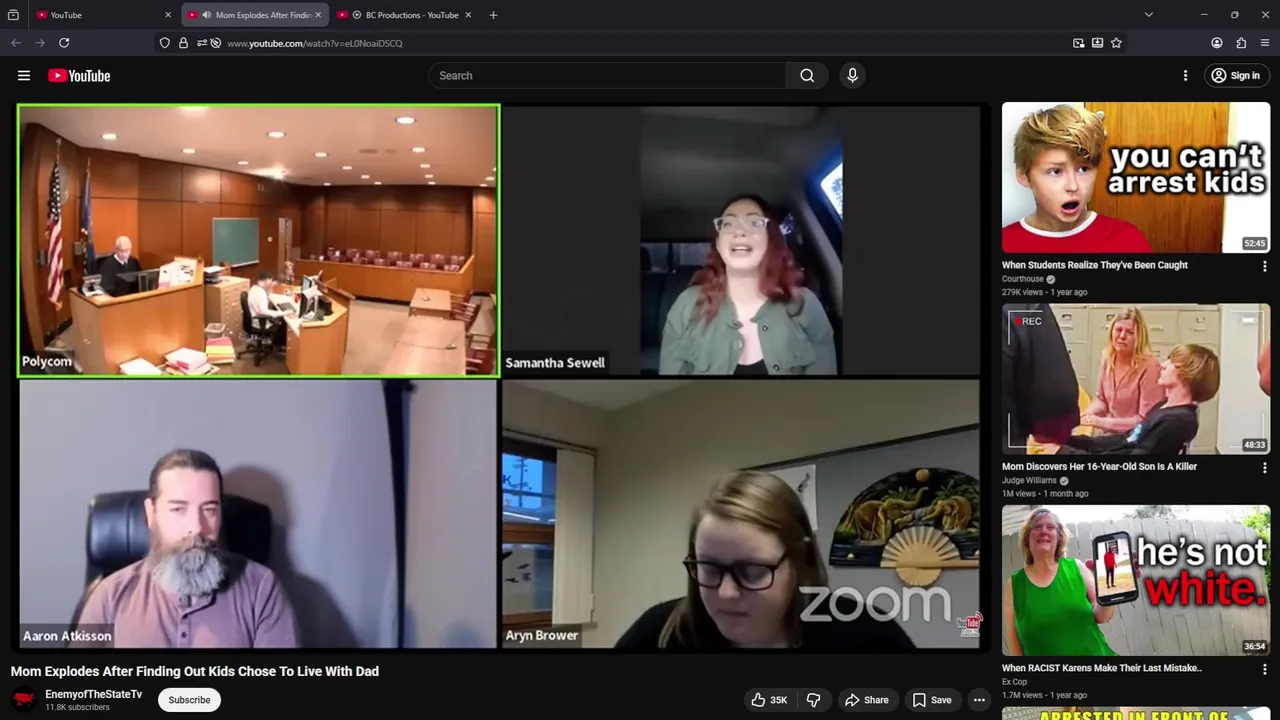The height and width of the screenshot is (720, 1280).
Task: Visit the Judge Williams channel link
Action: [x=1029, y=480]
